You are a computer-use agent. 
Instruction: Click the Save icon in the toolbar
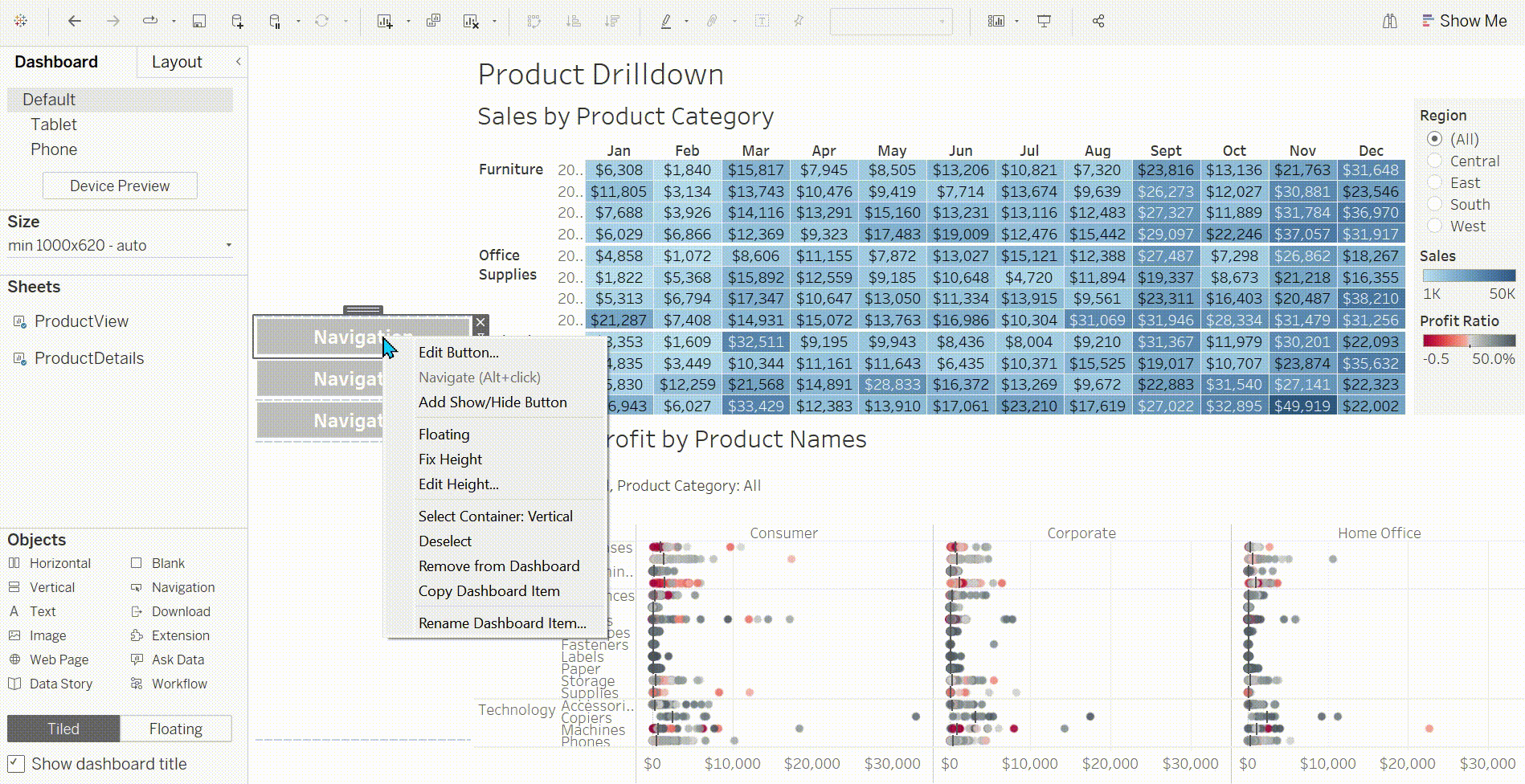[199, 22]
